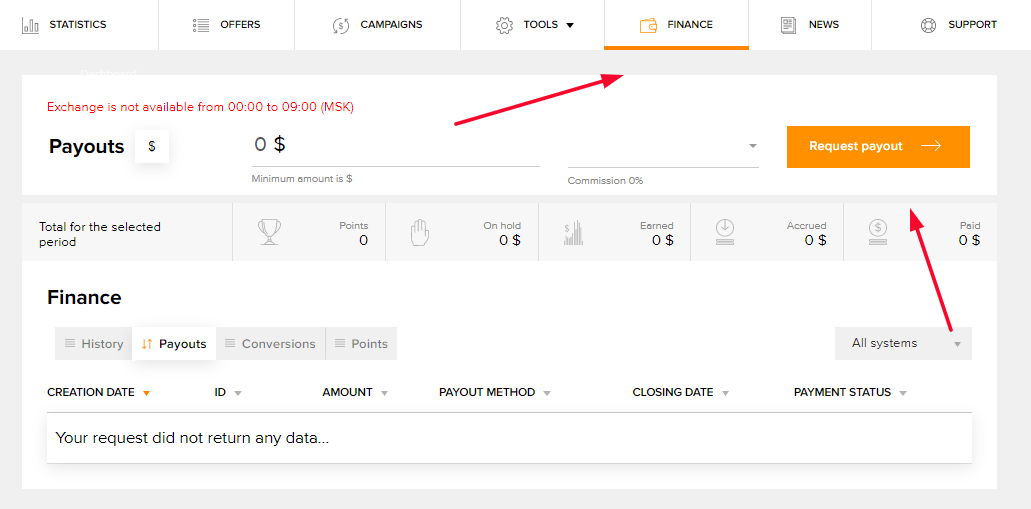Click the Points trophy icon

[x=269, y=232]
